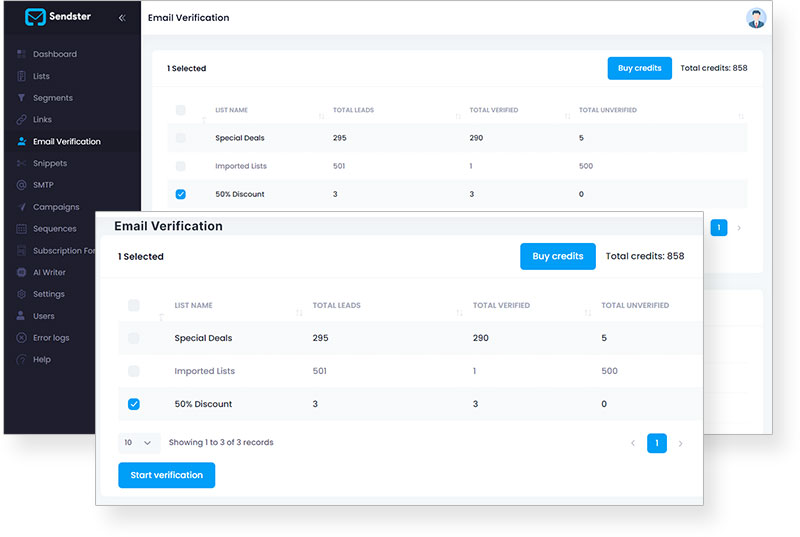Check Special Deals row in background table
The height and width of the screenshot is (537, 800).
pos(181,138)
